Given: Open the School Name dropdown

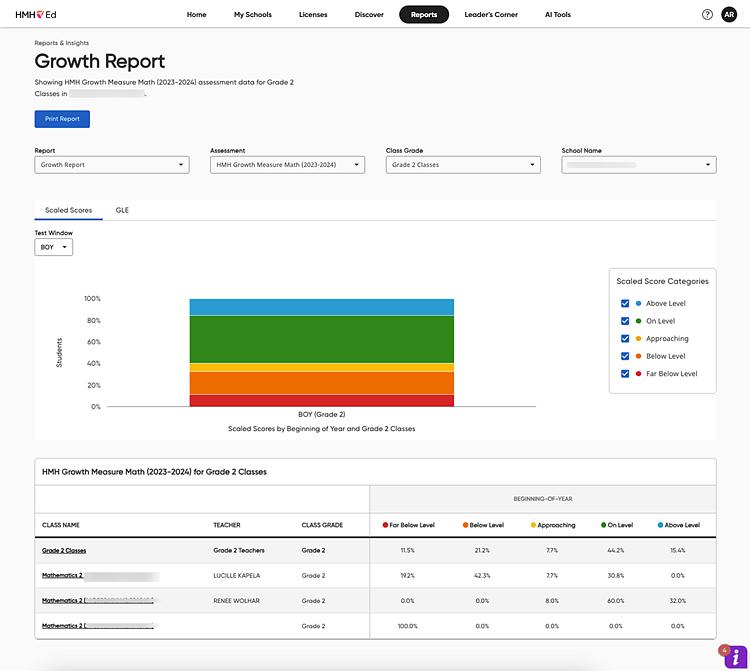Looking at the screenshot, I should point(639,165).
